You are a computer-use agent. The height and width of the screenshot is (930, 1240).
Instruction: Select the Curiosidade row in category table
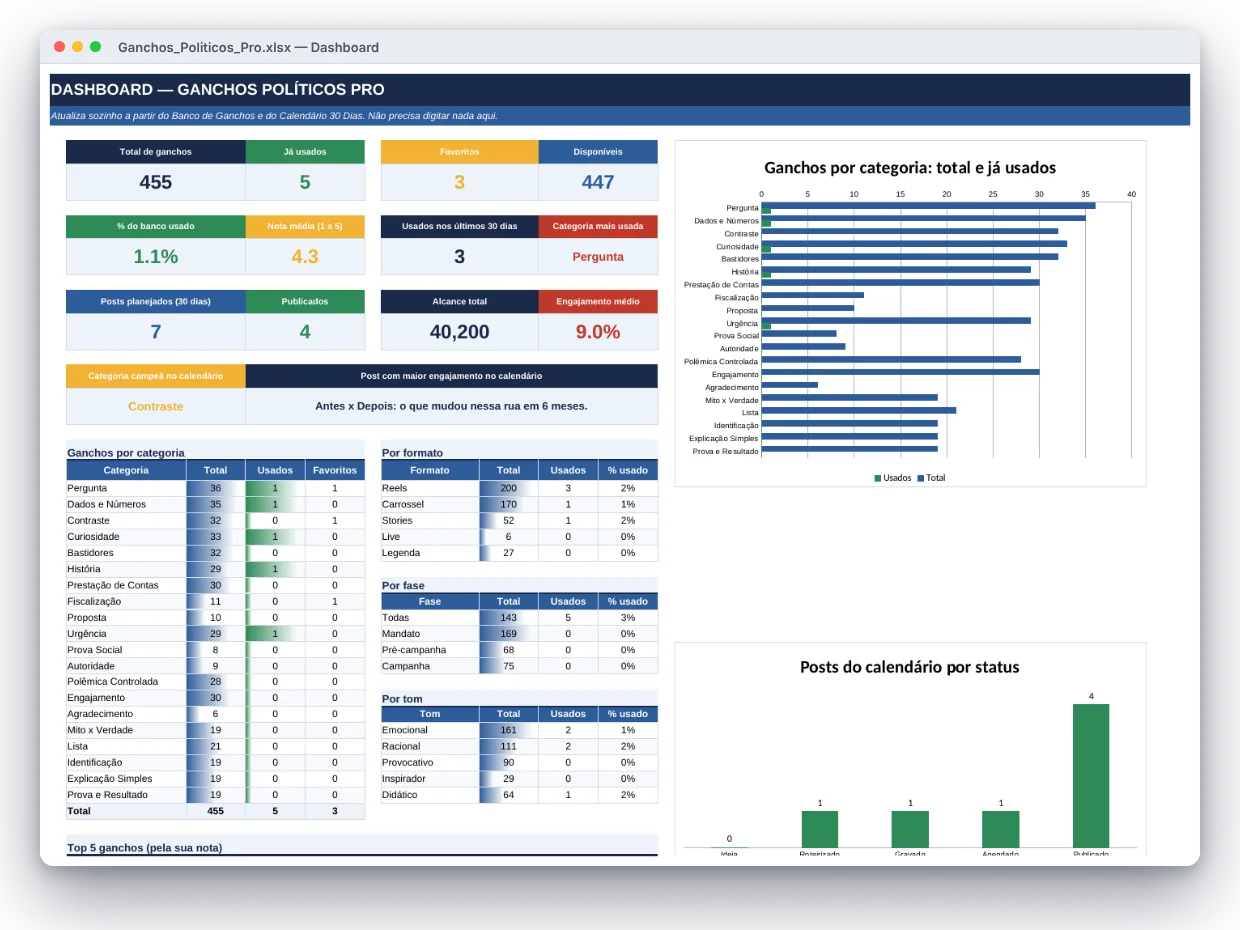click(215, 537)
